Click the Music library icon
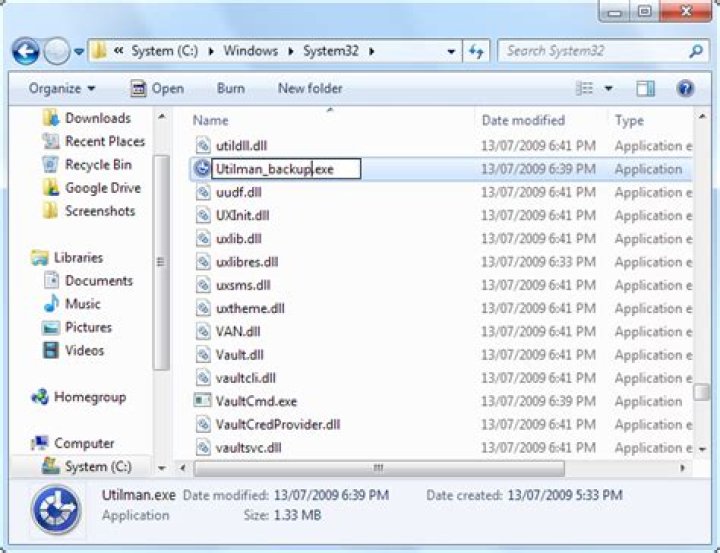This screenshot has width=720, height=553. tap(51, 304)
